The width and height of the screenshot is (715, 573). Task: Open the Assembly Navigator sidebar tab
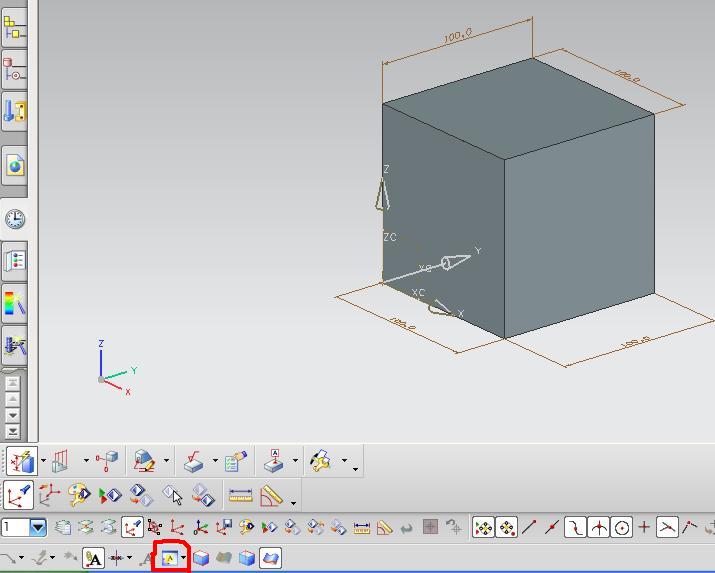tap(14, 27)
